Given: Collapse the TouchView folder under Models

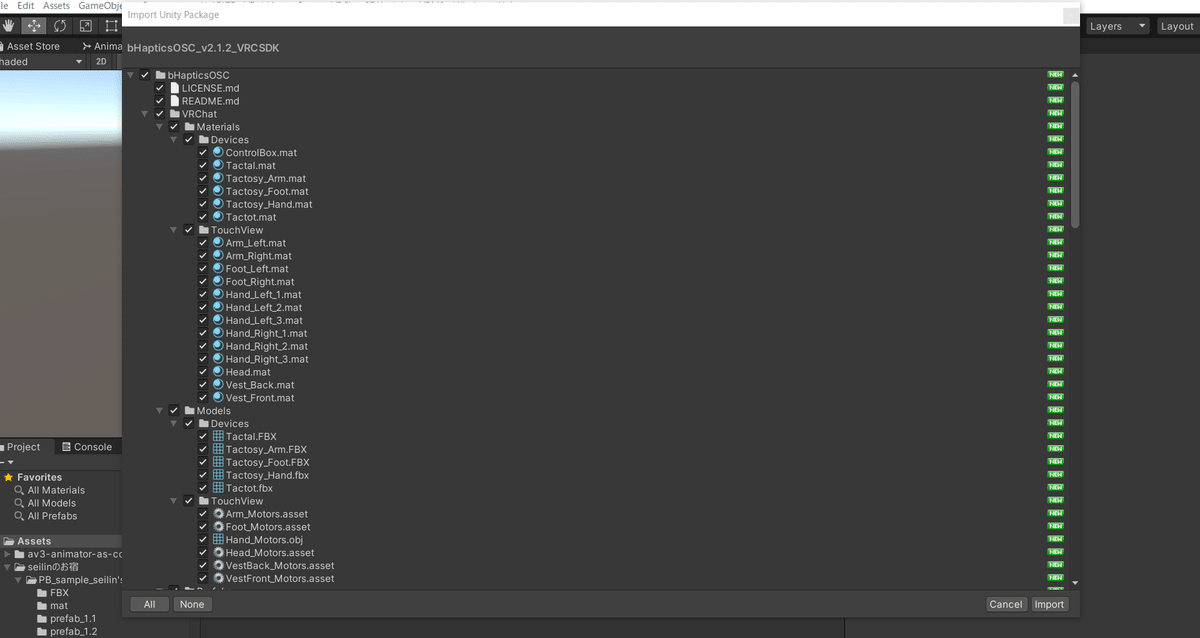Looking at the screenshot, I should pyautogui.click(x=174, y=501).
